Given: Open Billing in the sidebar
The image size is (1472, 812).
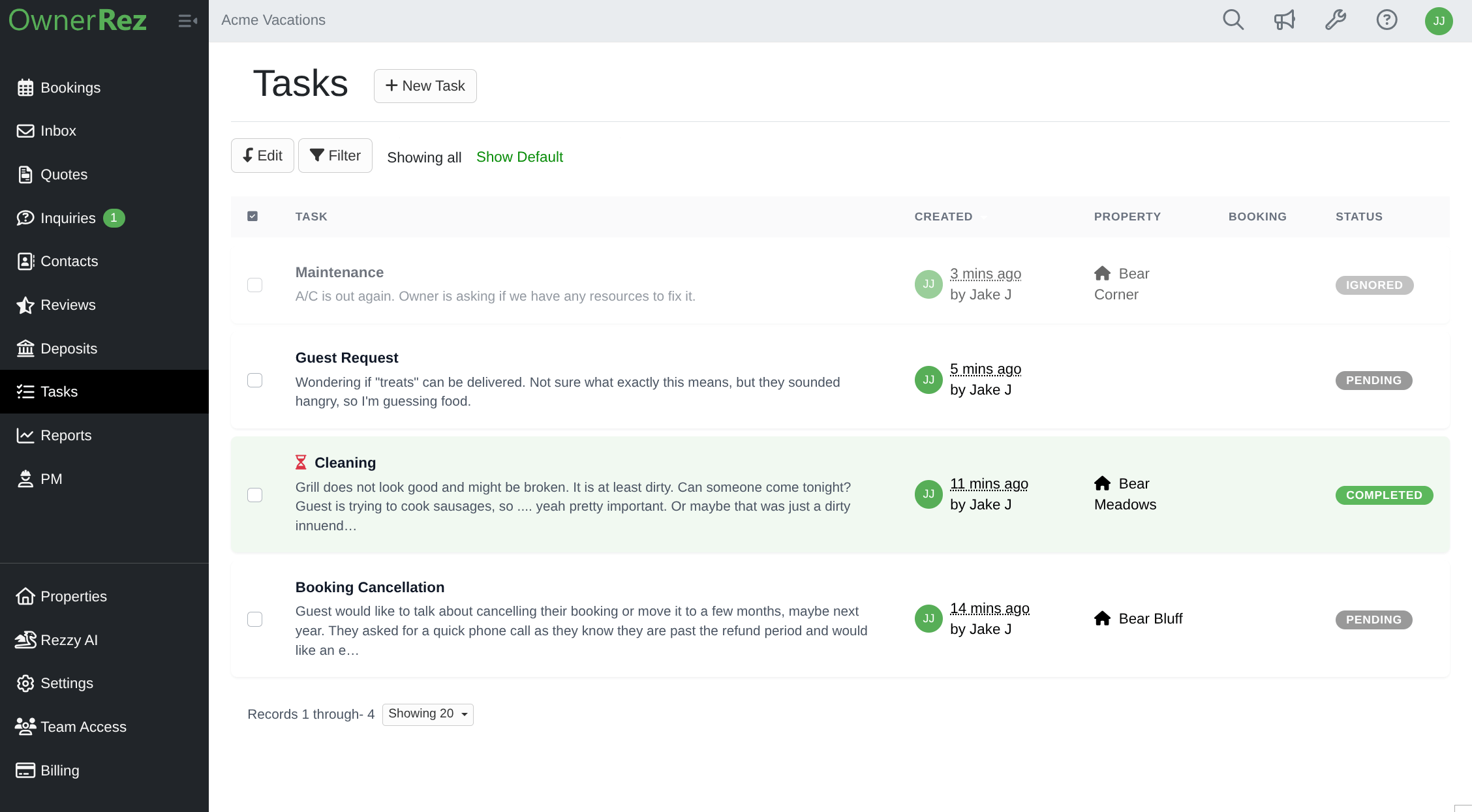Looking at the screenshot, I should 104,770.
